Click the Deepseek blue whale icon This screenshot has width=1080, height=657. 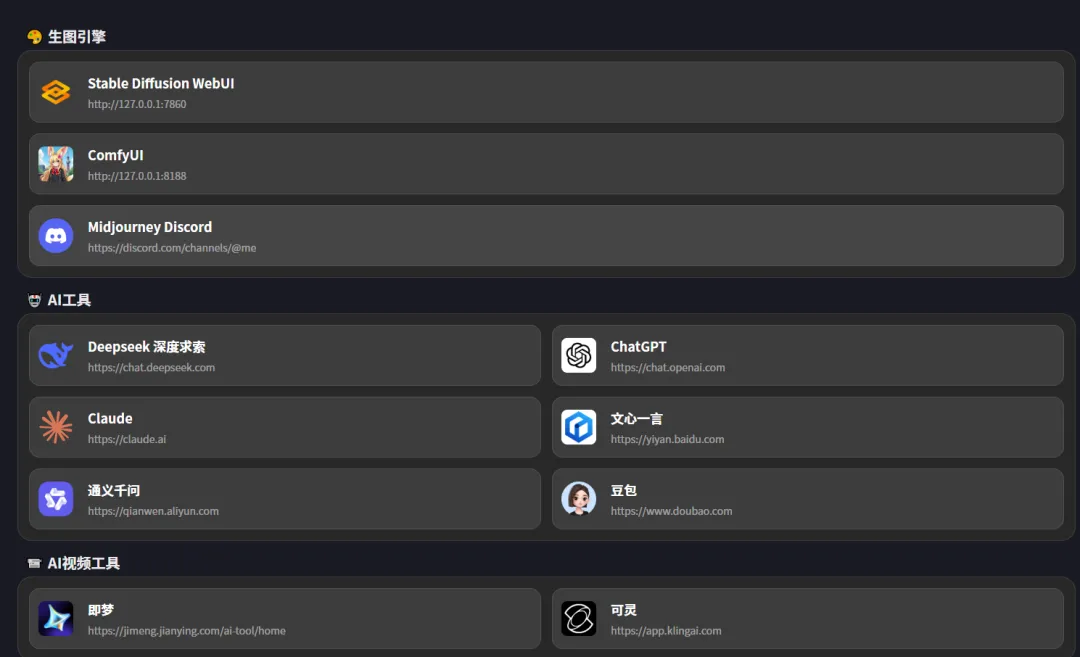tap(56, 355)
